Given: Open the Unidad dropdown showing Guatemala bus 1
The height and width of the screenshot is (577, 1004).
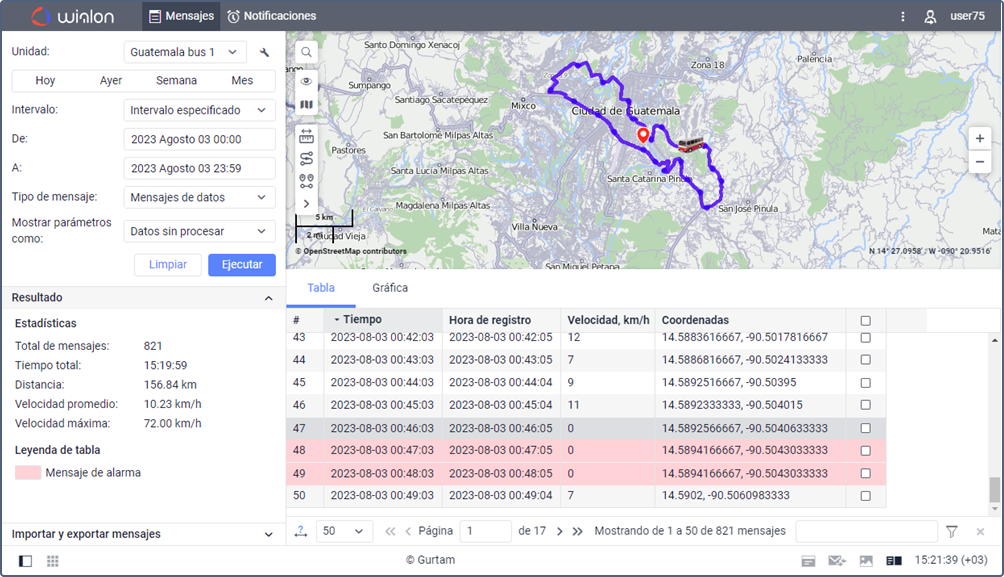Looking at the screenshot, I should [185, 52].
